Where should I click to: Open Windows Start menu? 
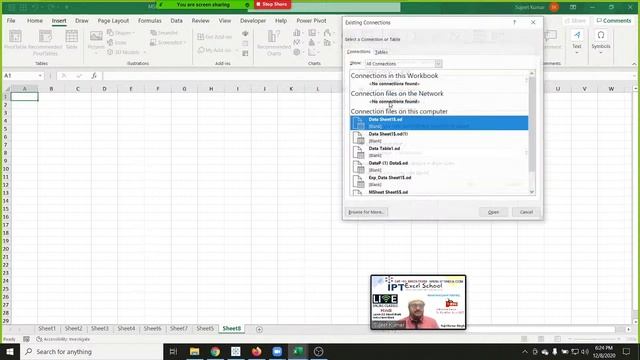[x=10, y=351]
